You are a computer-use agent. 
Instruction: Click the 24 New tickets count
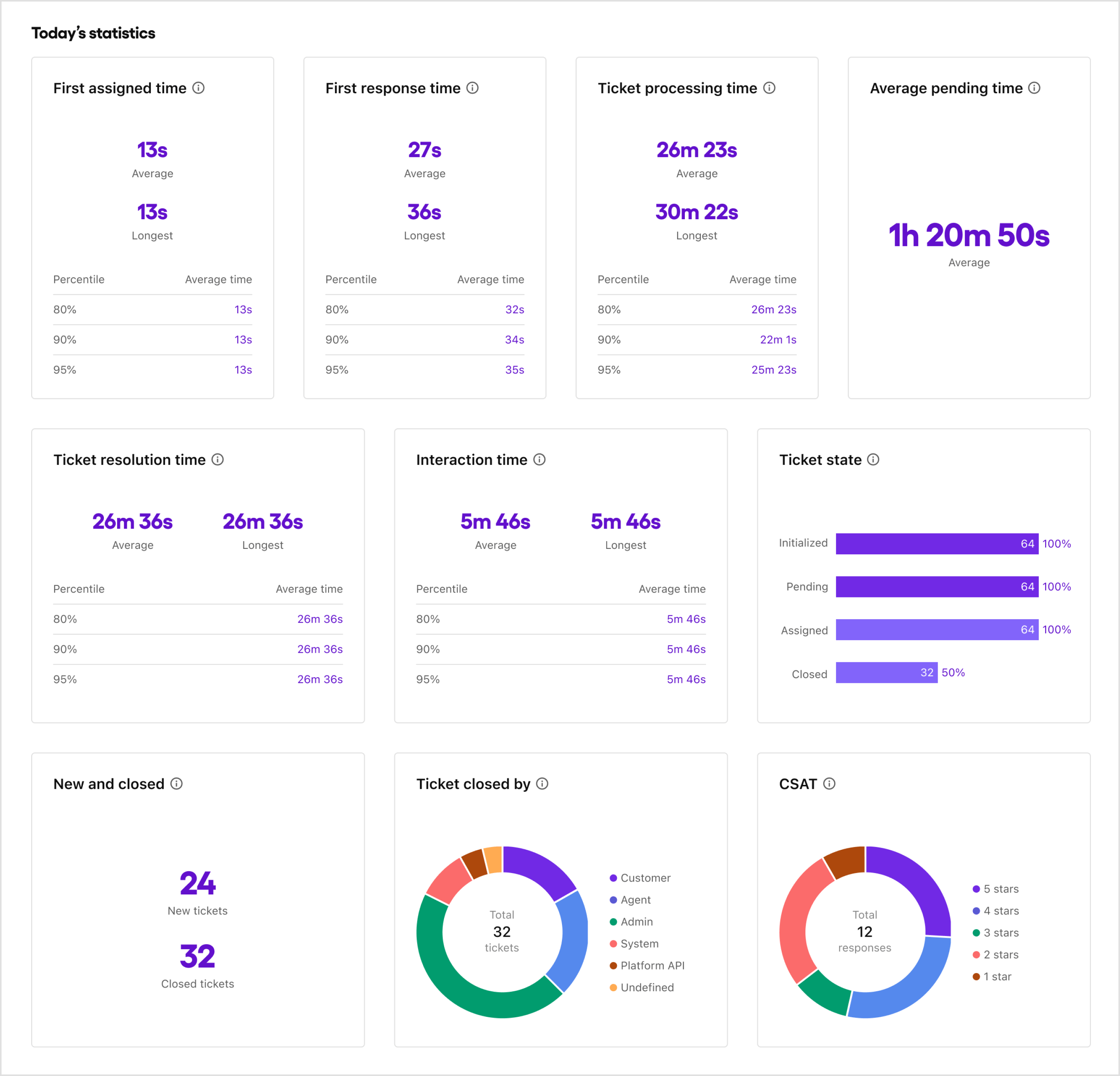[x=198, y=884]
